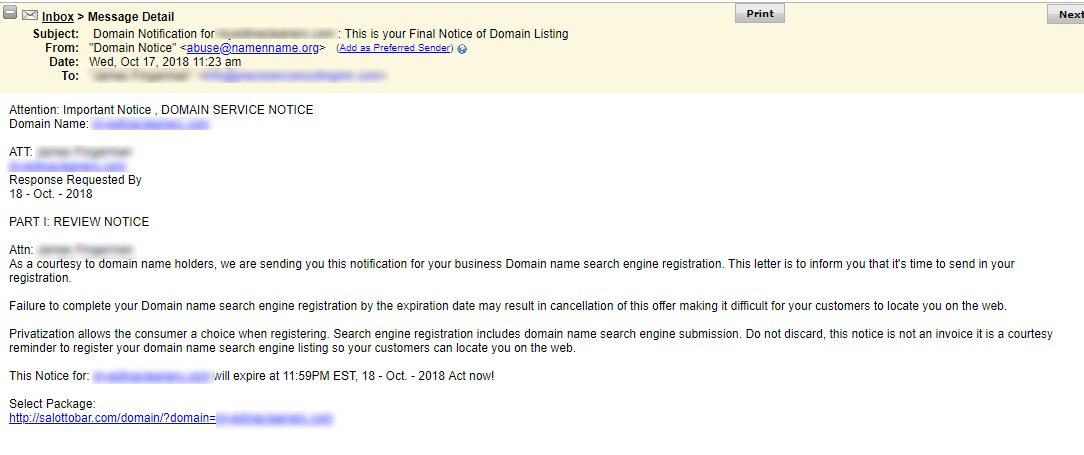Click the Date value Wed, Oct 17, 2018
Screen dimensions: 1084x455
[x=165, y=62]
